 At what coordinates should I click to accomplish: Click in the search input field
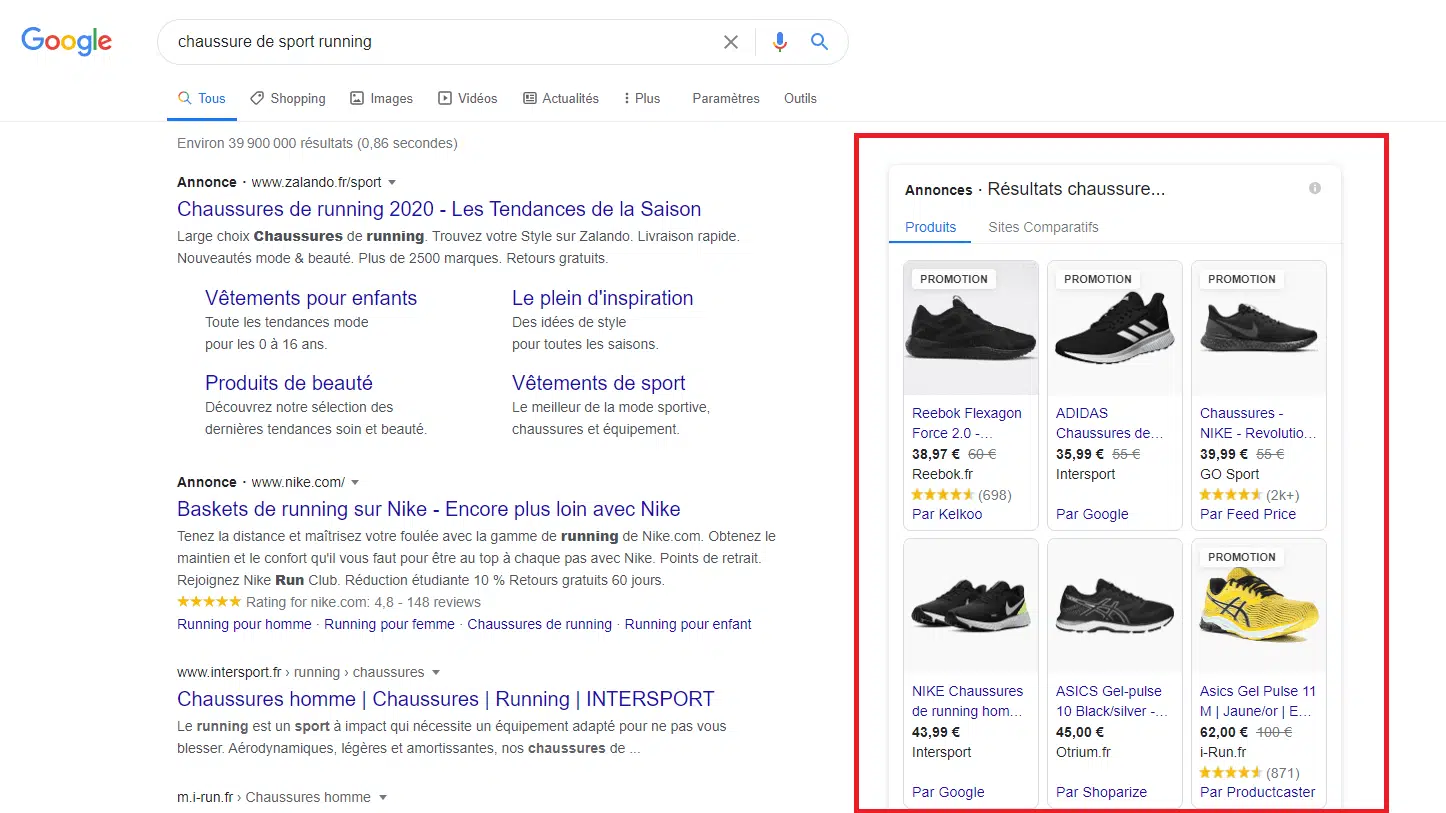pyautogui.click(x=440, y=42)
